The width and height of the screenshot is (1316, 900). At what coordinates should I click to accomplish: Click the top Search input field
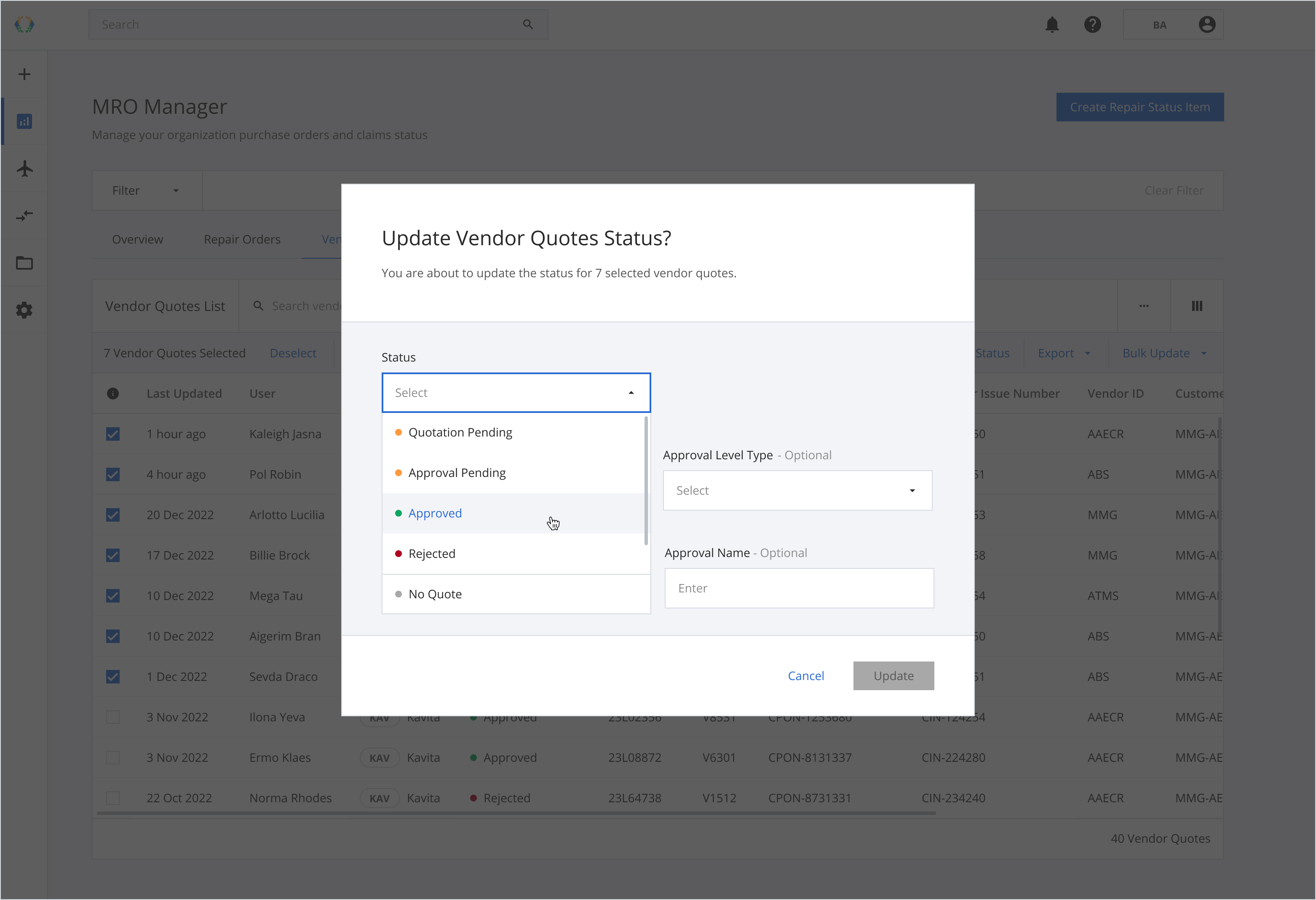[318, 24]
